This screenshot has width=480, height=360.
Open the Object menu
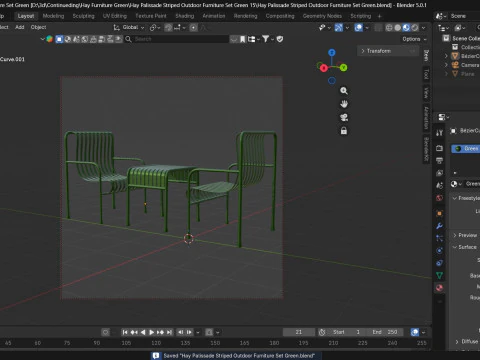(38, 27)
